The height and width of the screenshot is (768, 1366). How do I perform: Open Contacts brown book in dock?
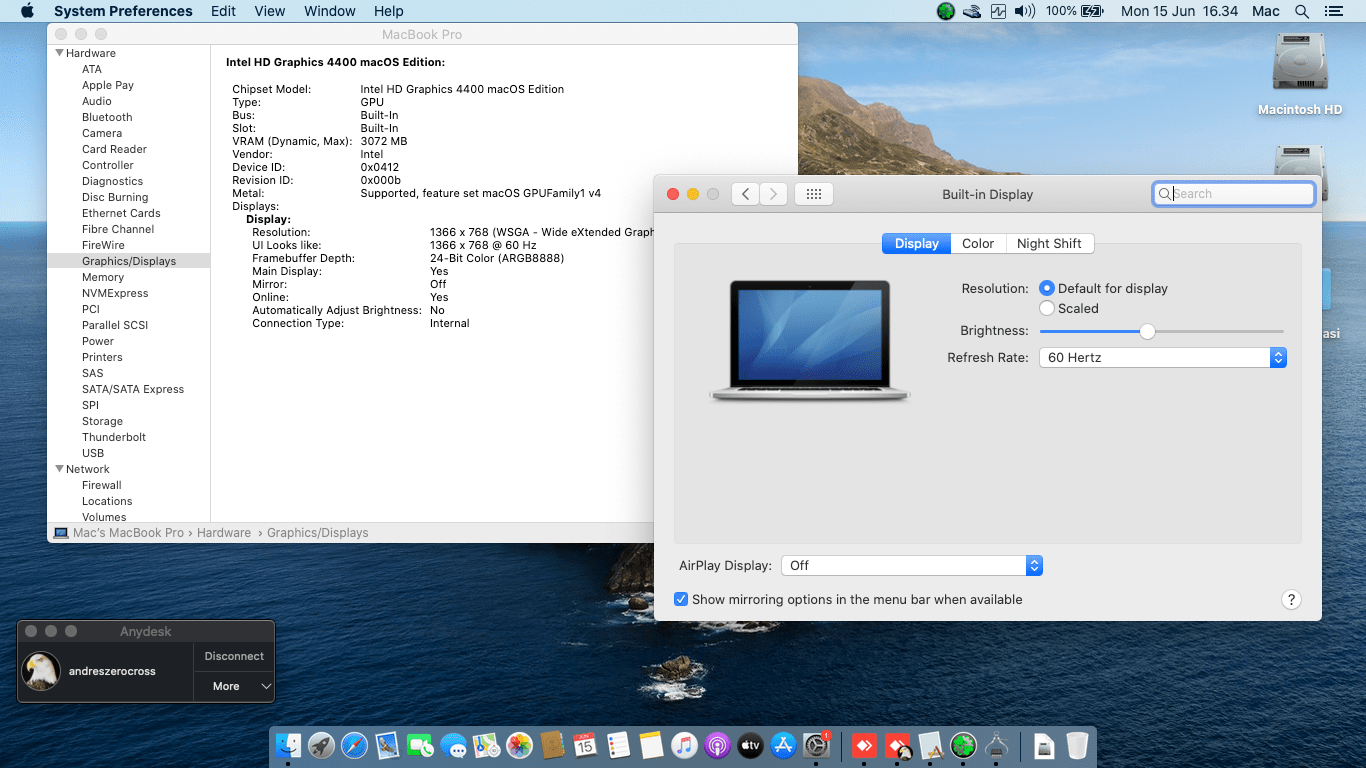click(x=552, y=745)
